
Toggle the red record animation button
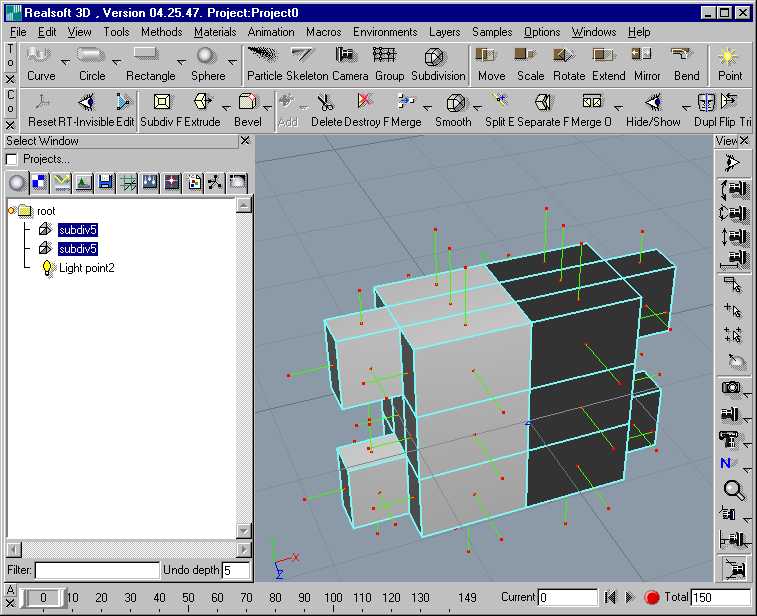coord(652,597)
